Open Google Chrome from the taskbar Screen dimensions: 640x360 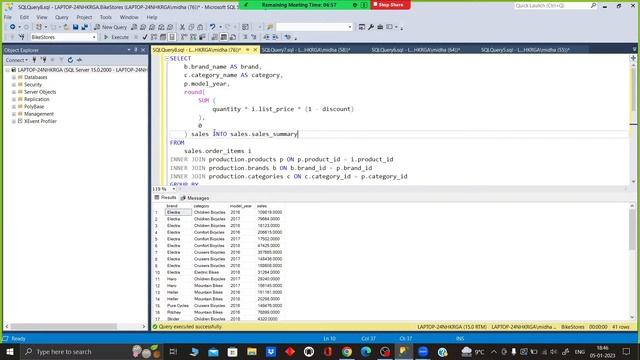(x=347, y=351)
